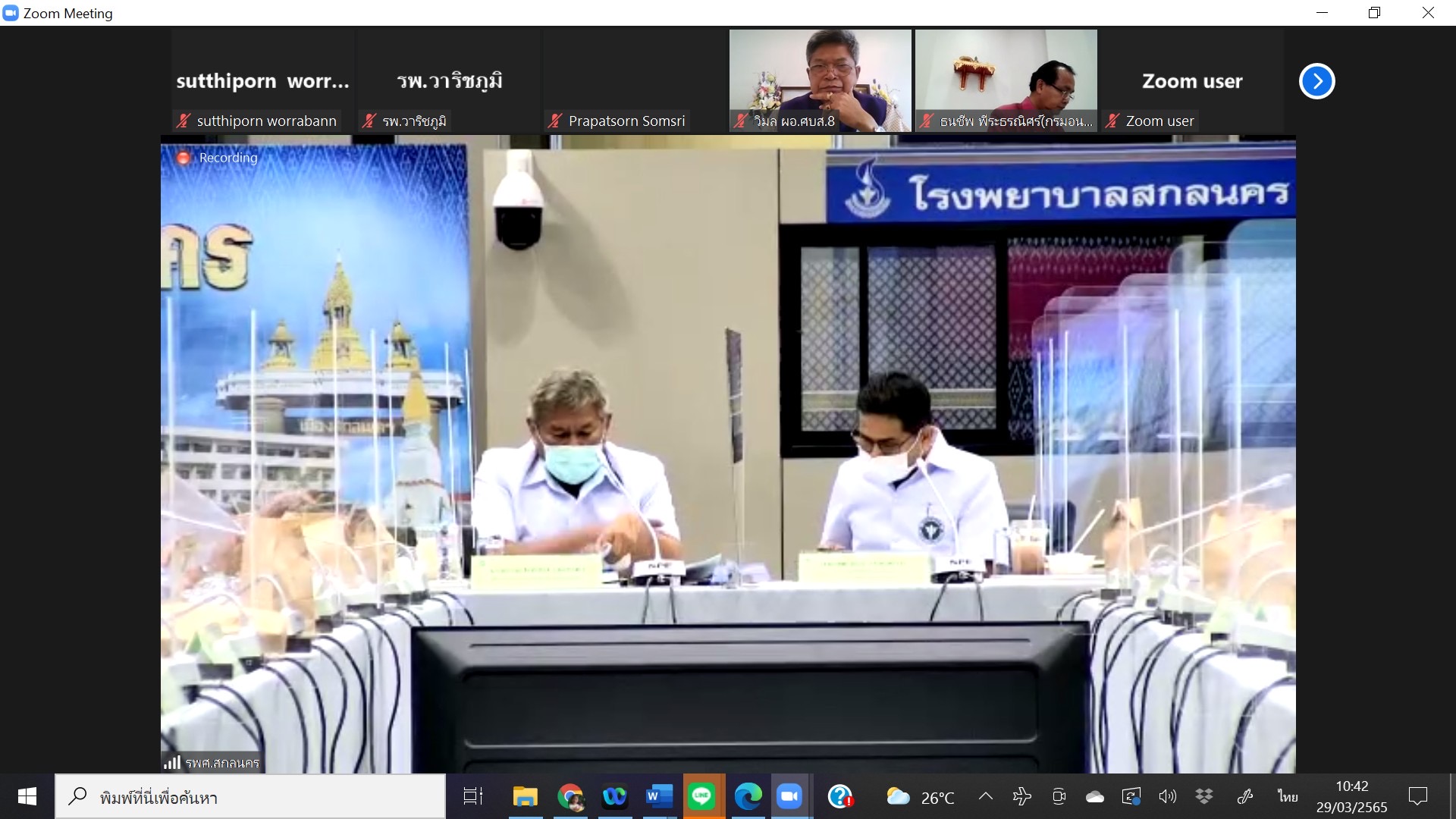Viewport: 1456px width, 819px height.
Task: Expand hidden system tray icons chevron
Action: click(x=985, y=796)
